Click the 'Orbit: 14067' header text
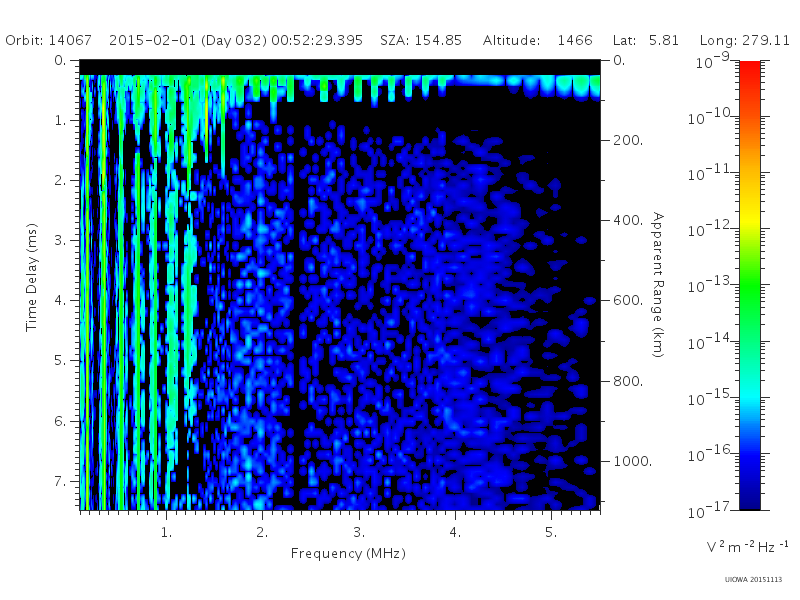800x600 pixels. (48, 40)
